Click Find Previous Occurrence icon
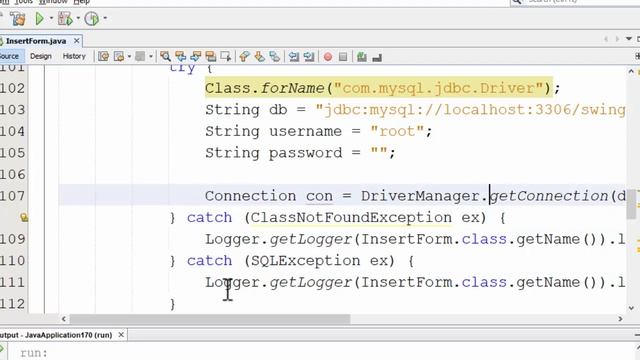The height and width of the screenshot is (360, 640). 180,56
